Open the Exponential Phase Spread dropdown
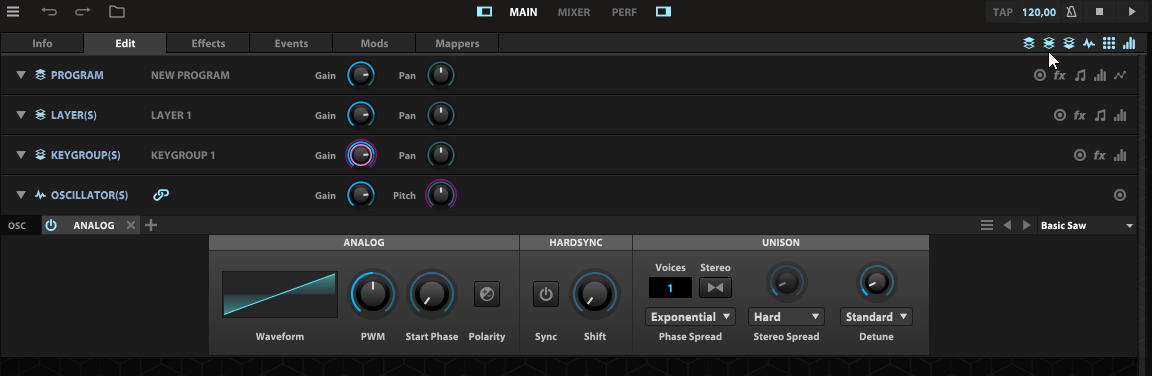The width and height of the screenshot is (1152, 376). pos(691,317)
